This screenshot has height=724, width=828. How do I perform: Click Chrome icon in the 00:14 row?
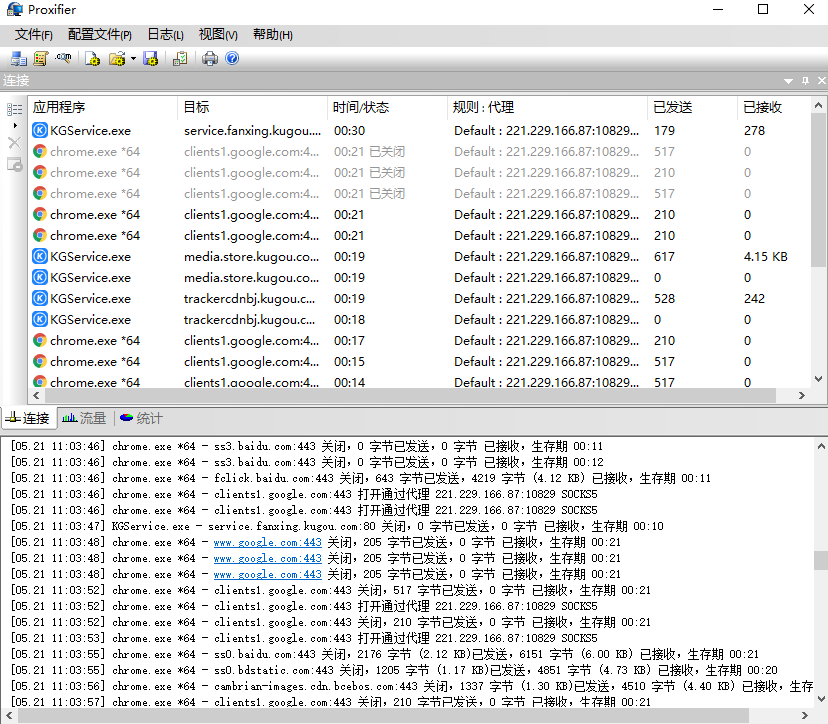point(40,381)
